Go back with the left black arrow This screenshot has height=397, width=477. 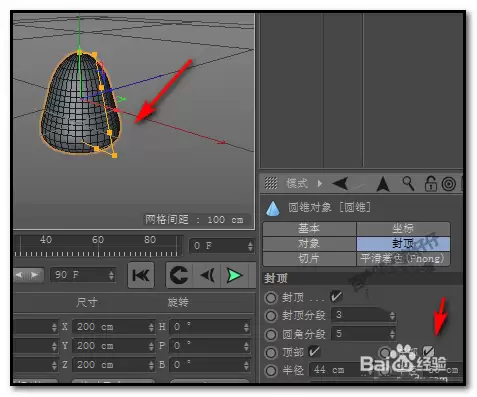(x=340, y=183)
